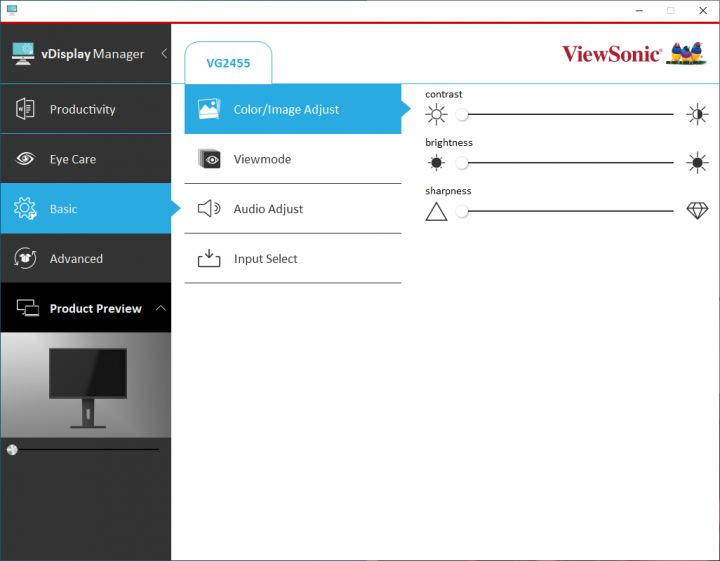720x561 pixels.
Task: Click the Audio Adjust speaker icon
Action: pos(209,208)
